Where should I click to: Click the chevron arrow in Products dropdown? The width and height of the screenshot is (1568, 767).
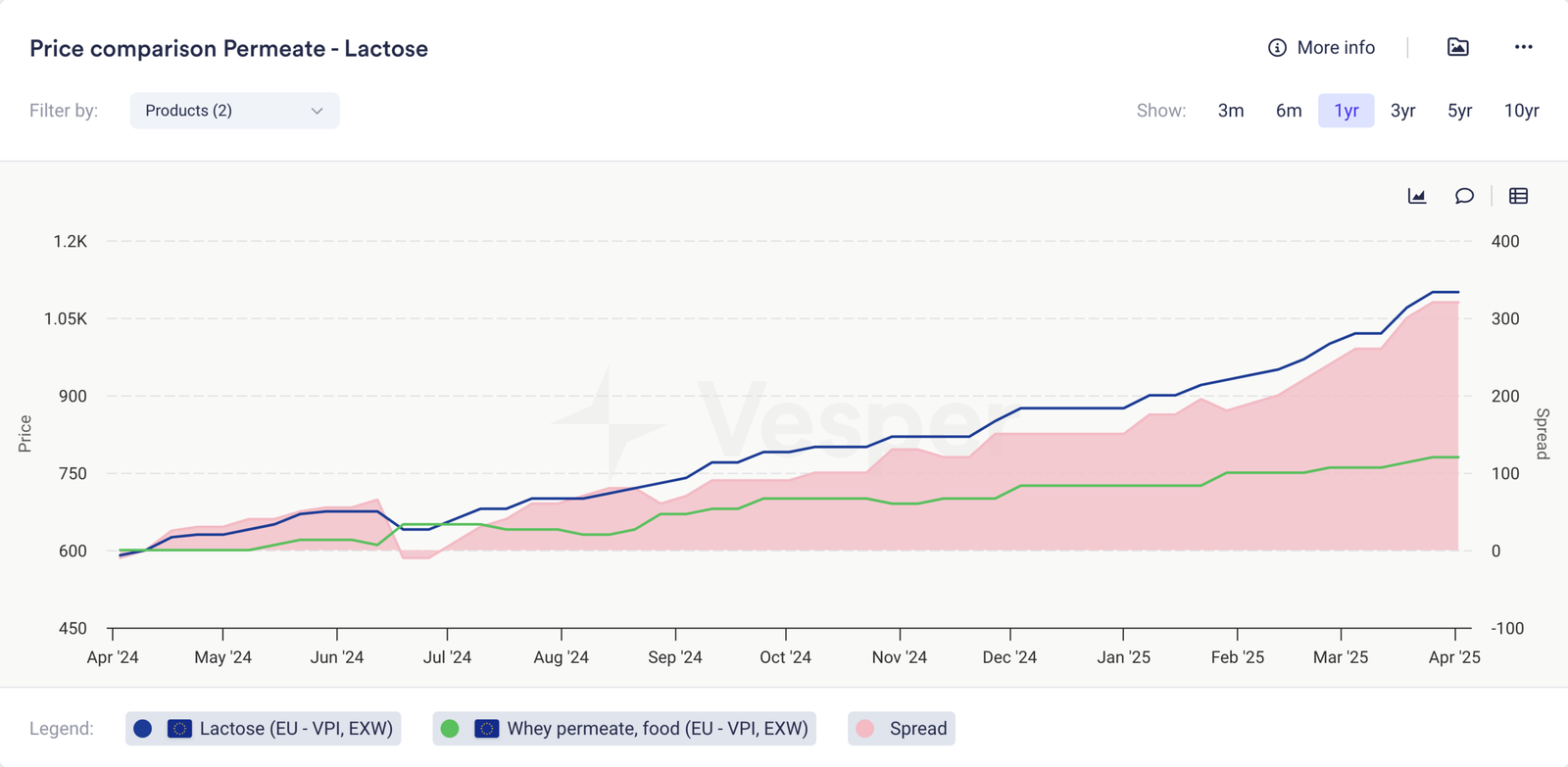coord(317,111)
